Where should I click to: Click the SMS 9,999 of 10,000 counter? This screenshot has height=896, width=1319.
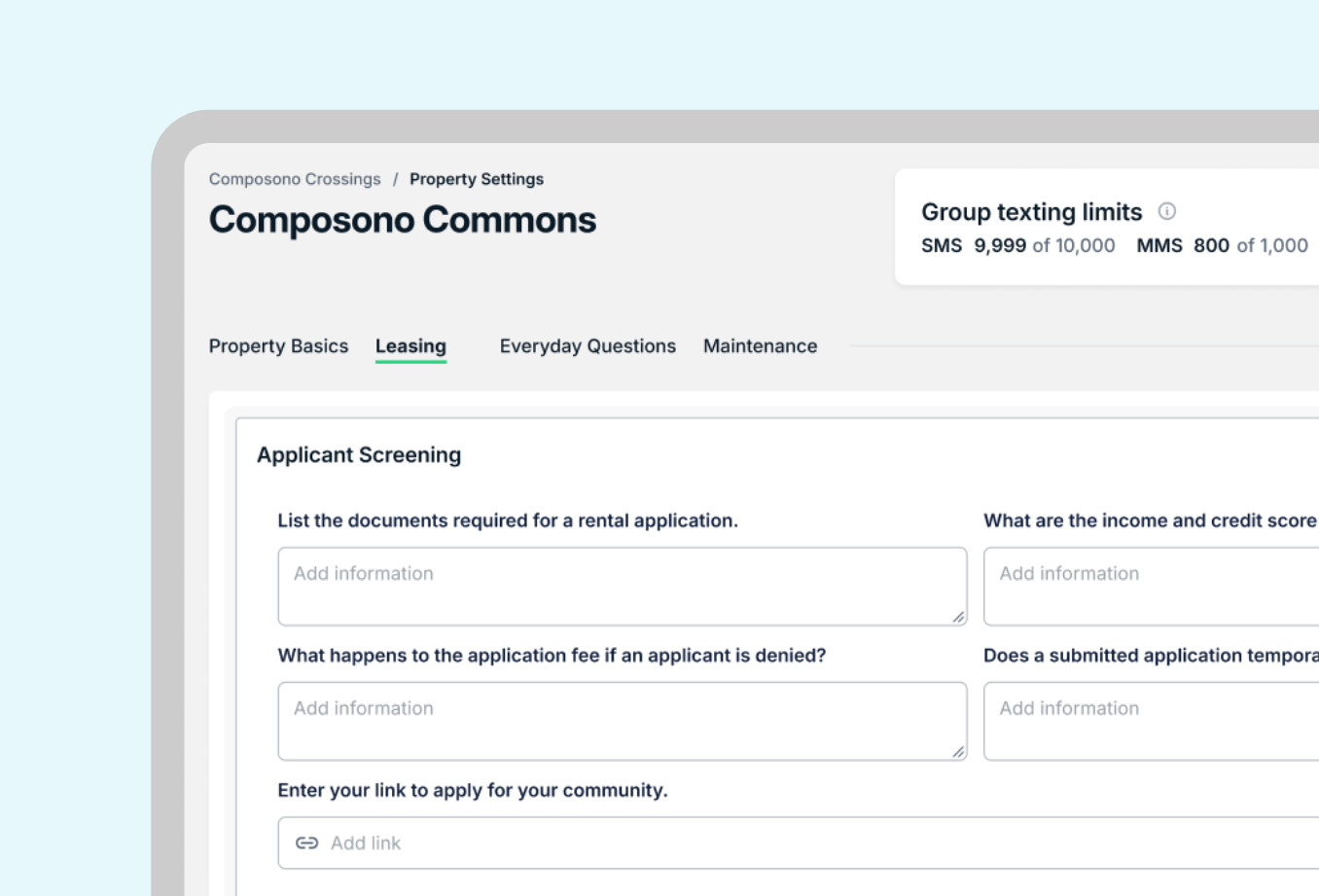(1017, 246)
